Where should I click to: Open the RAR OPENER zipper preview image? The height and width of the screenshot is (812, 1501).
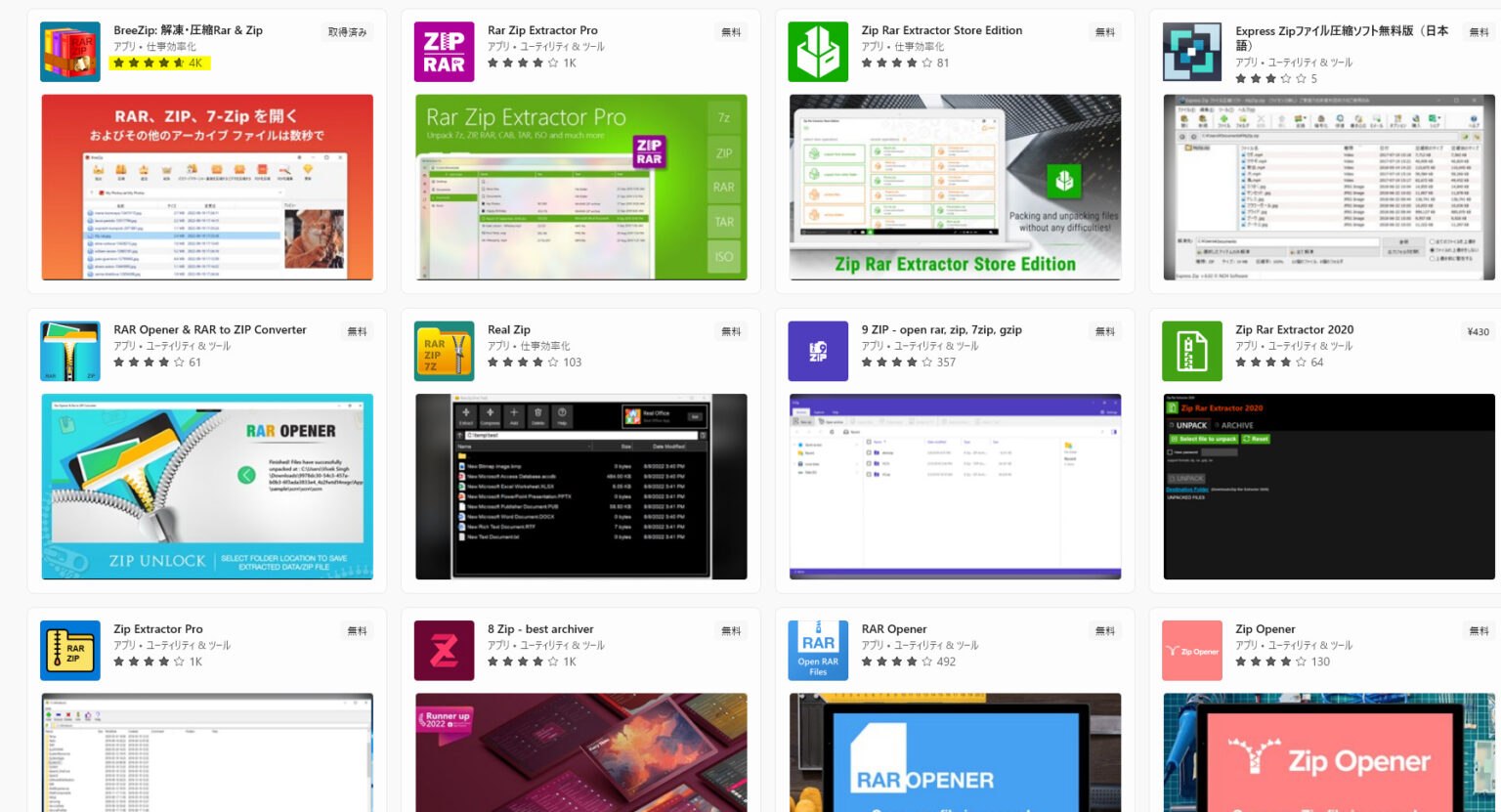[x=207, y=487]
